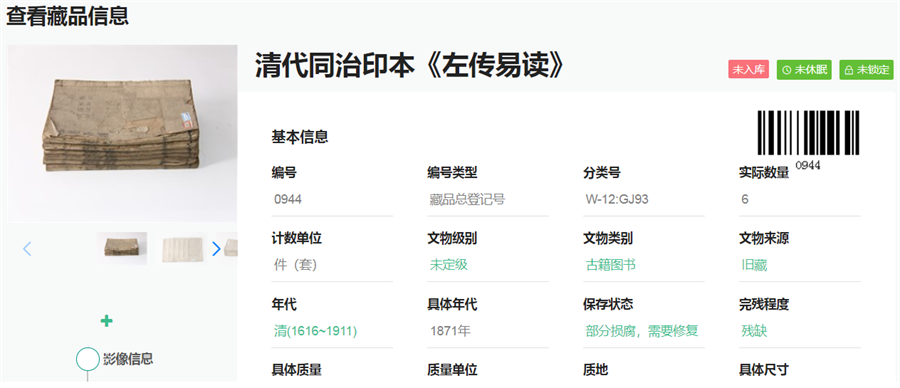Image resolution: width=900 pixels, height=388 pixels.
Task: Open the 完残程度 value 残缺
Action: [x=754, y=331]
